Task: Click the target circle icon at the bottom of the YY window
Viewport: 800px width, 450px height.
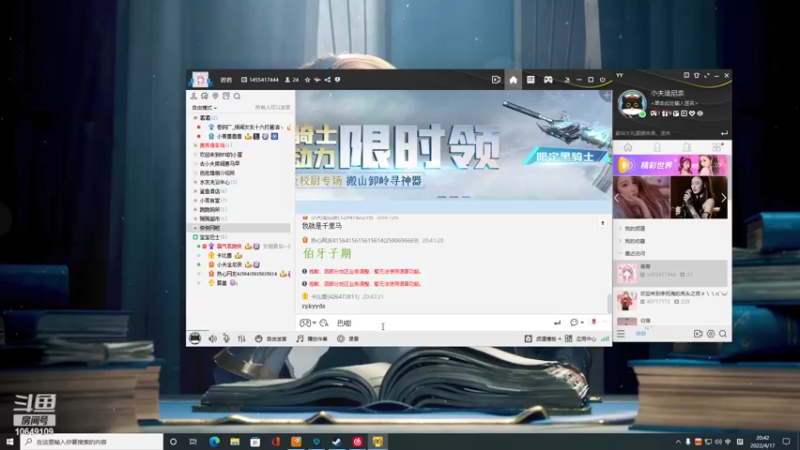Action: pyautogui.click(x=711, y=334)
